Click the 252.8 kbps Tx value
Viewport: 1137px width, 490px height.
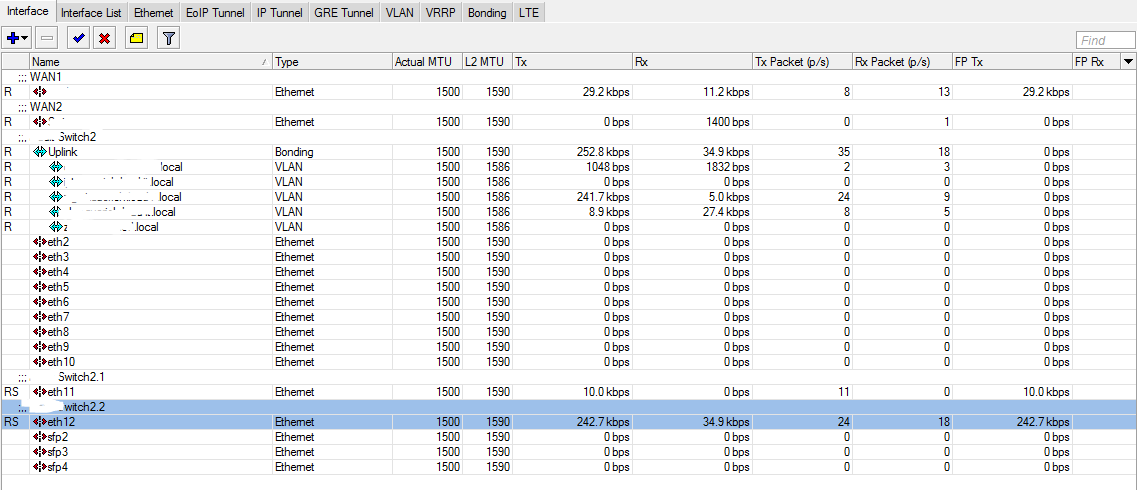tap(601, 152)
